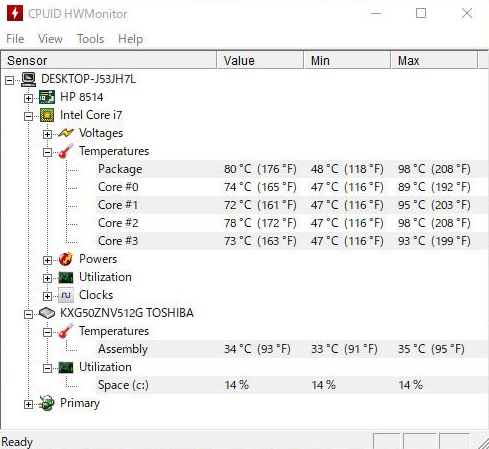489x449 pixels.
Task: Click the Primary battery plug icon
Action: click(x=47, y=403)
